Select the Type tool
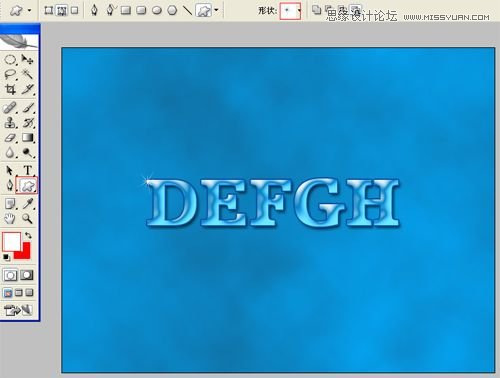Viewport: 500px width, 378px height. (x=27, y=171)
